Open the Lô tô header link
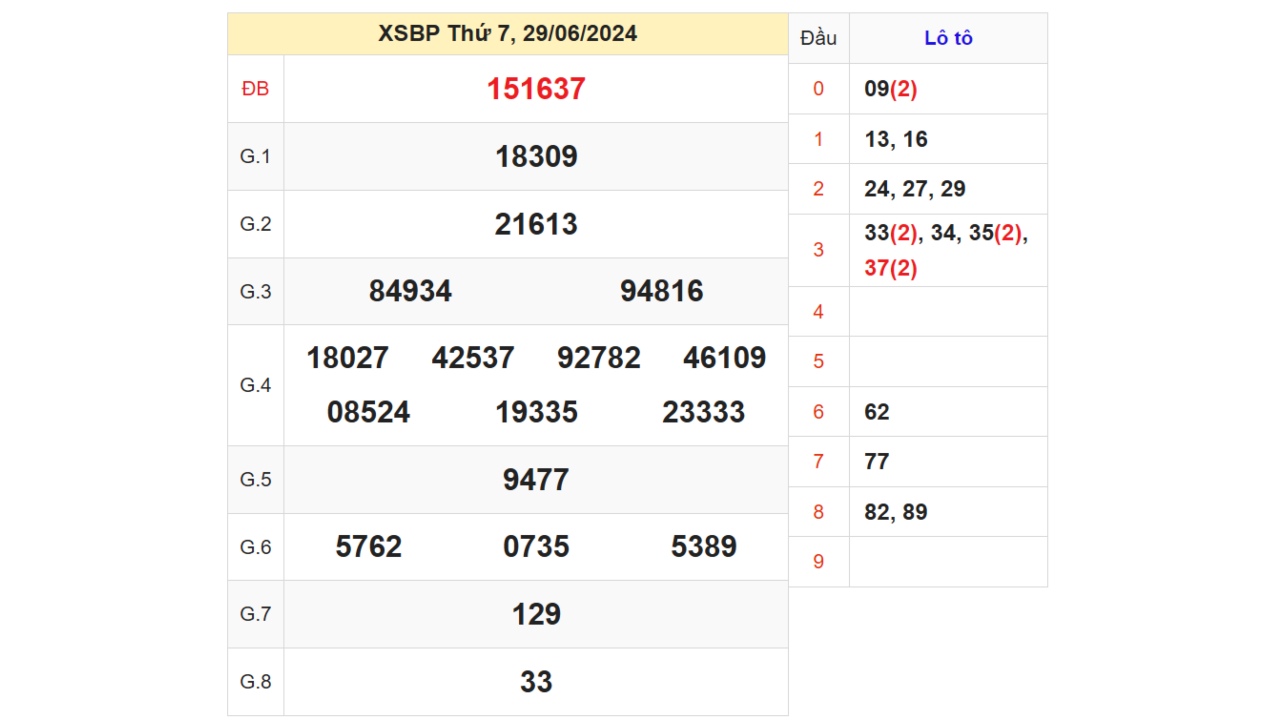The image size is (1280, 720). pos(948,38)
